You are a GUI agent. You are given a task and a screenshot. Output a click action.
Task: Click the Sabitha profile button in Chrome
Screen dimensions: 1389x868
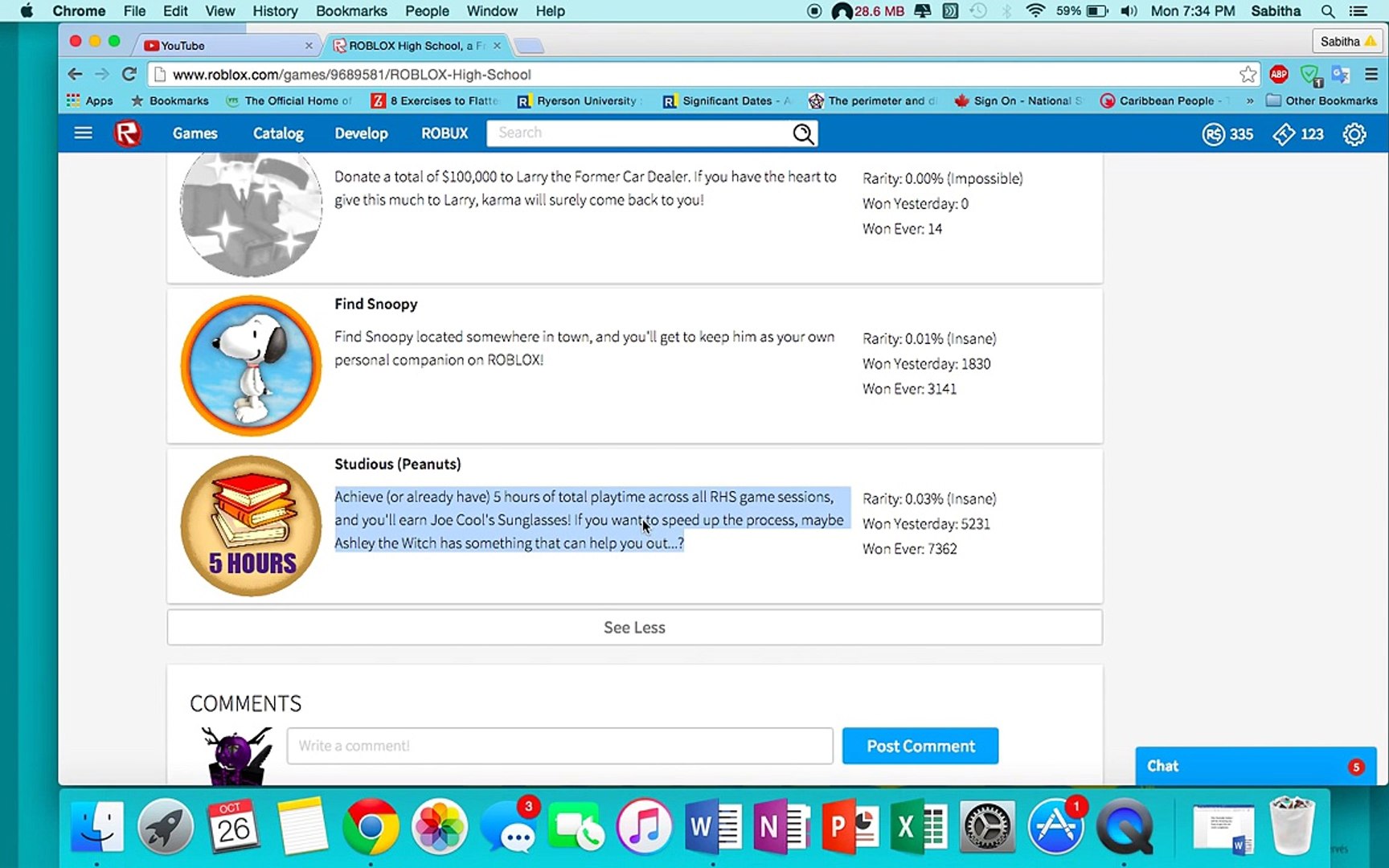1347,42
